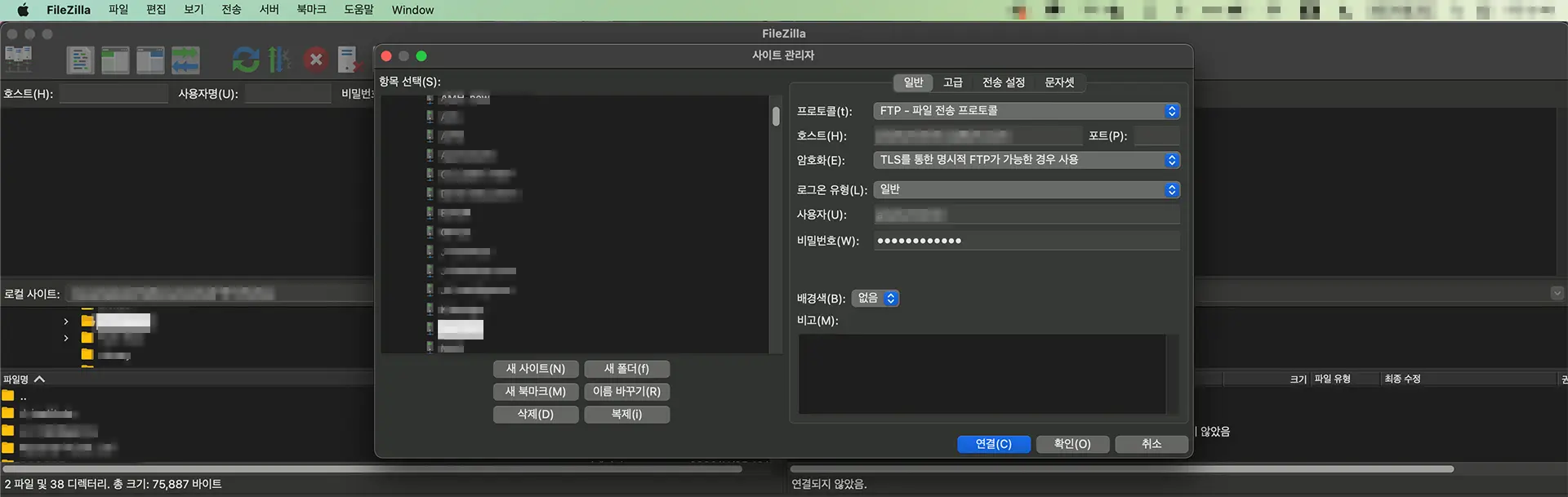Open the 서버 menu
The image size is (1568, 497).
(x=269, y=10)
